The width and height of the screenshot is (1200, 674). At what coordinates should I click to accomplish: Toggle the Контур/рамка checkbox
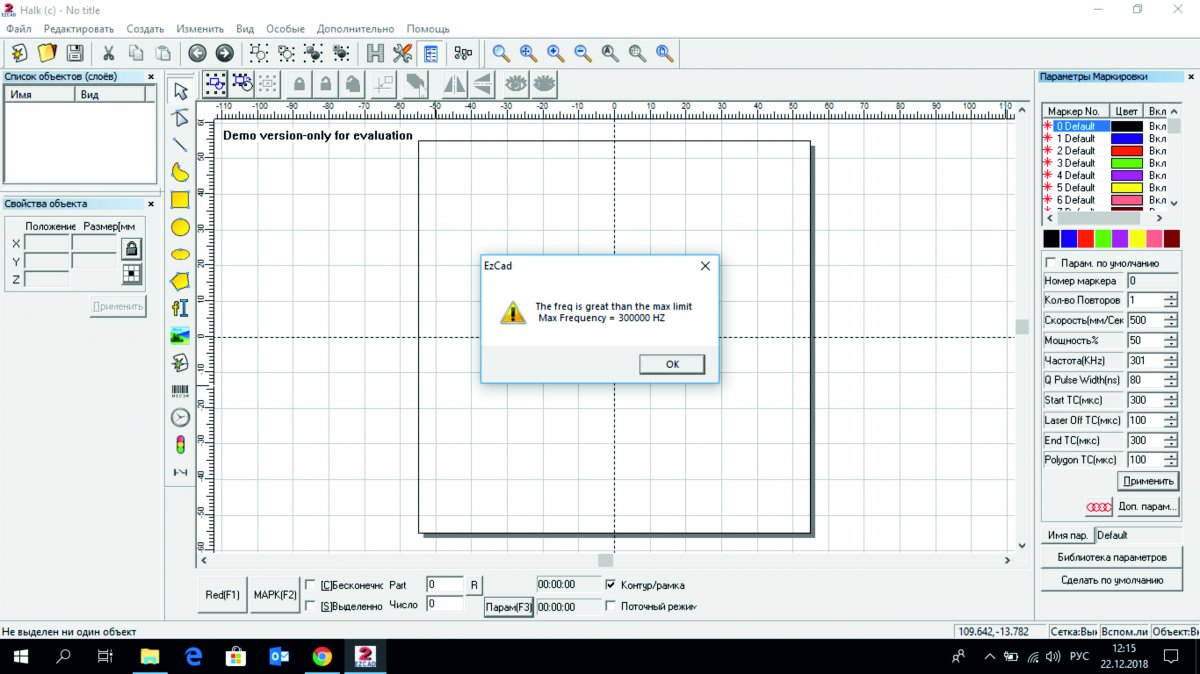click(x=611, y=585)
